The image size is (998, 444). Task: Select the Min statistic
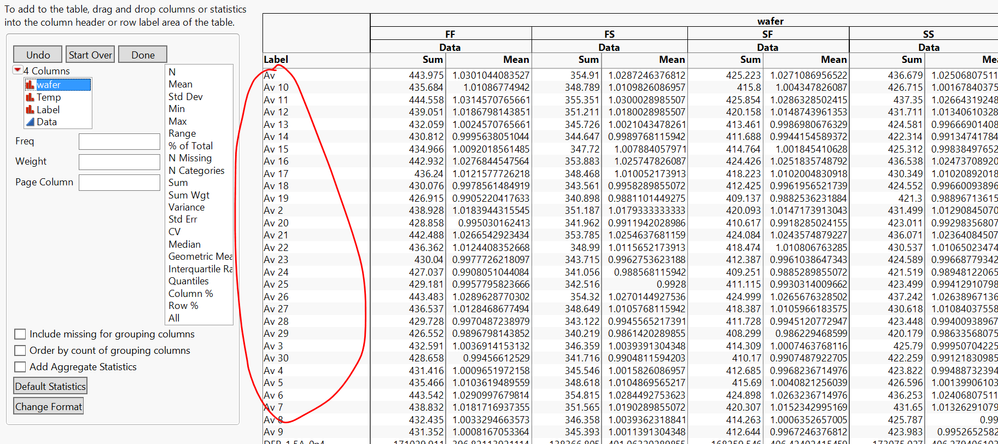tap(176, 109)
